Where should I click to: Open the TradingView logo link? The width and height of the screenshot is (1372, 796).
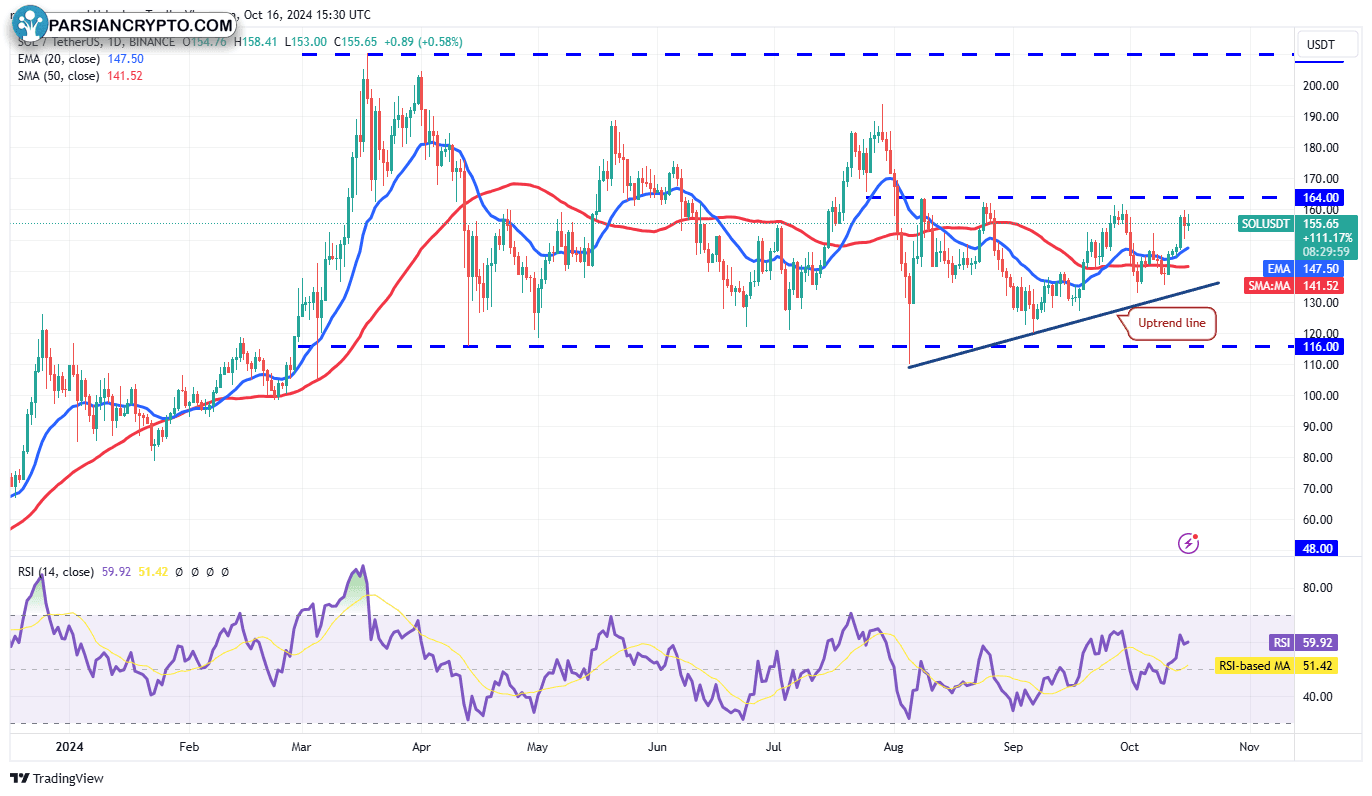pyautogui.click(x=57, y=778)
